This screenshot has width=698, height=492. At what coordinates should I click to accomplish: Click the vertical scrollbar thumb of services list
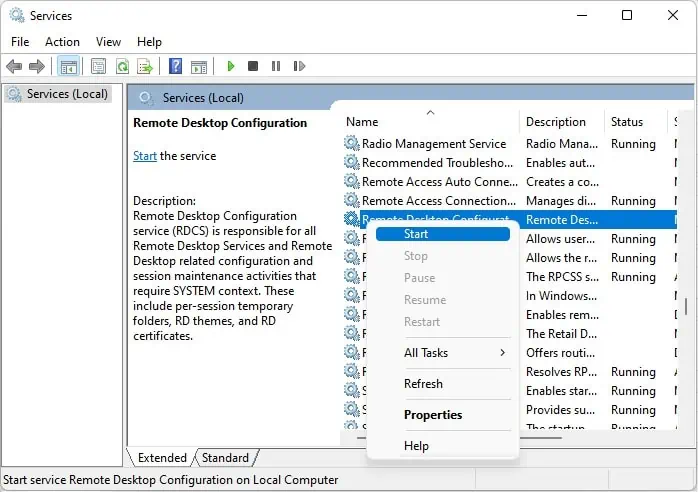[686, 306]
